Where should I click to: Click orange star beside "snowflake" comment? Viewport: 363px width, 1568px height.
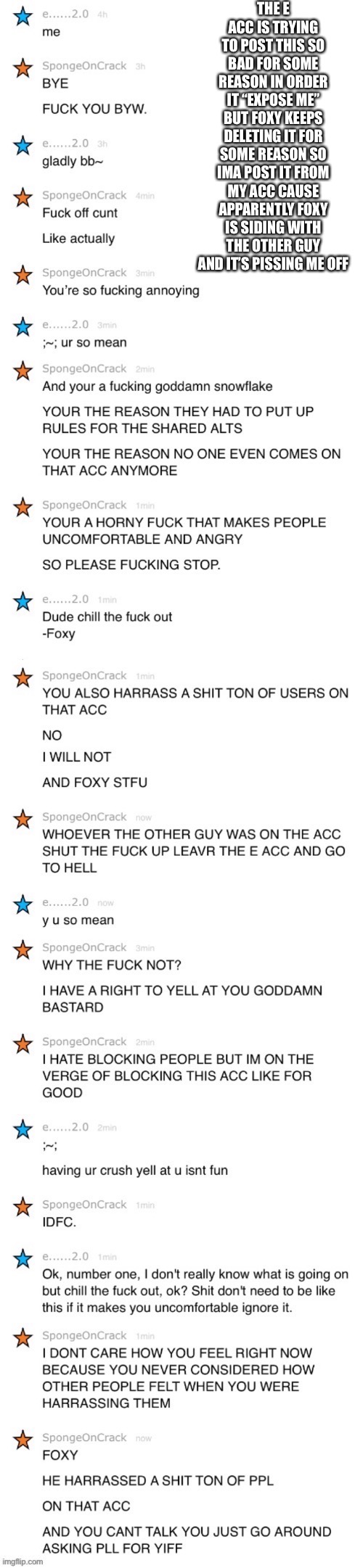pos(23,372)
